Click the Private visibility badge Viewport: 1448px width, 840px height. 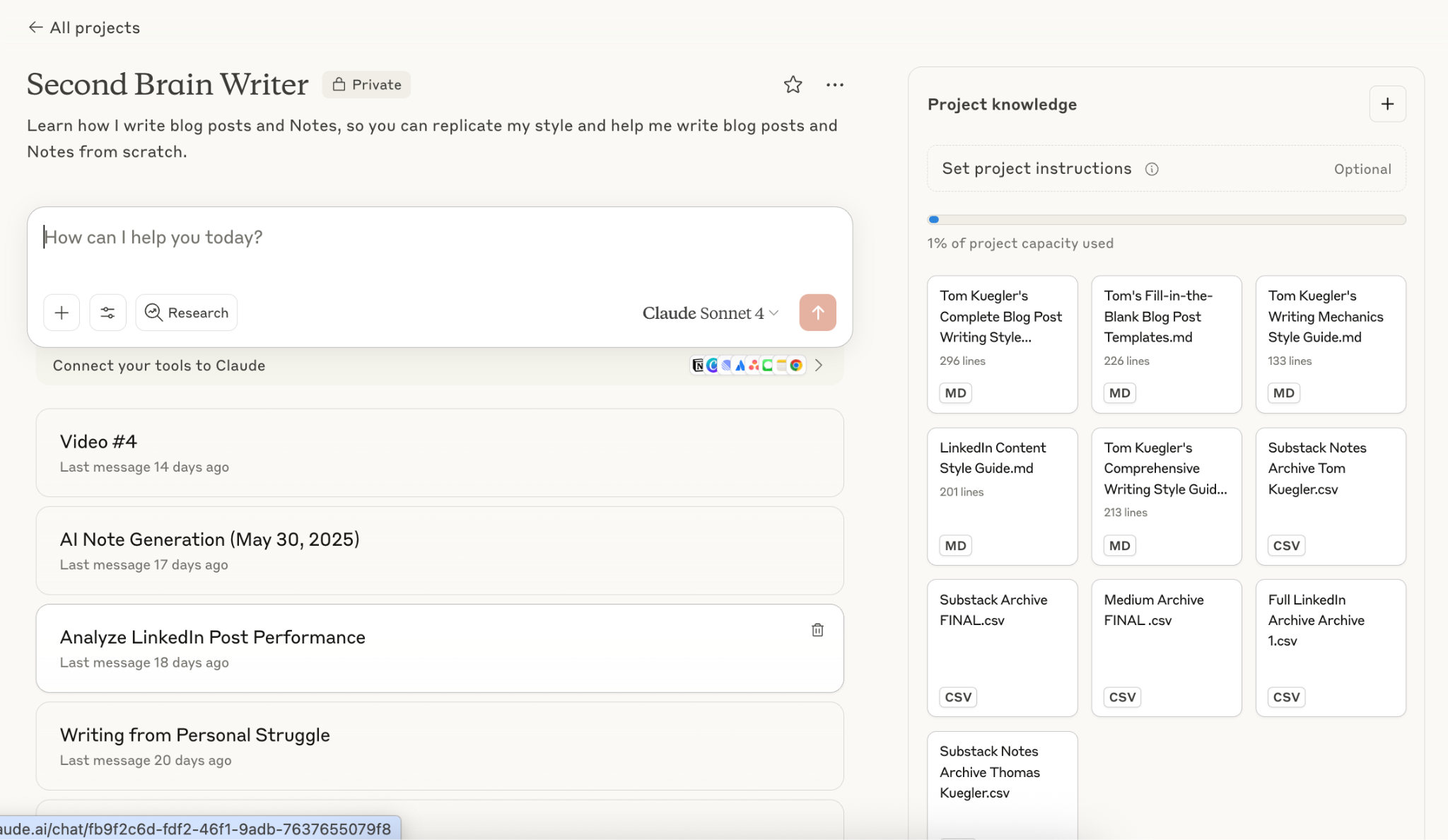[366, 85]
